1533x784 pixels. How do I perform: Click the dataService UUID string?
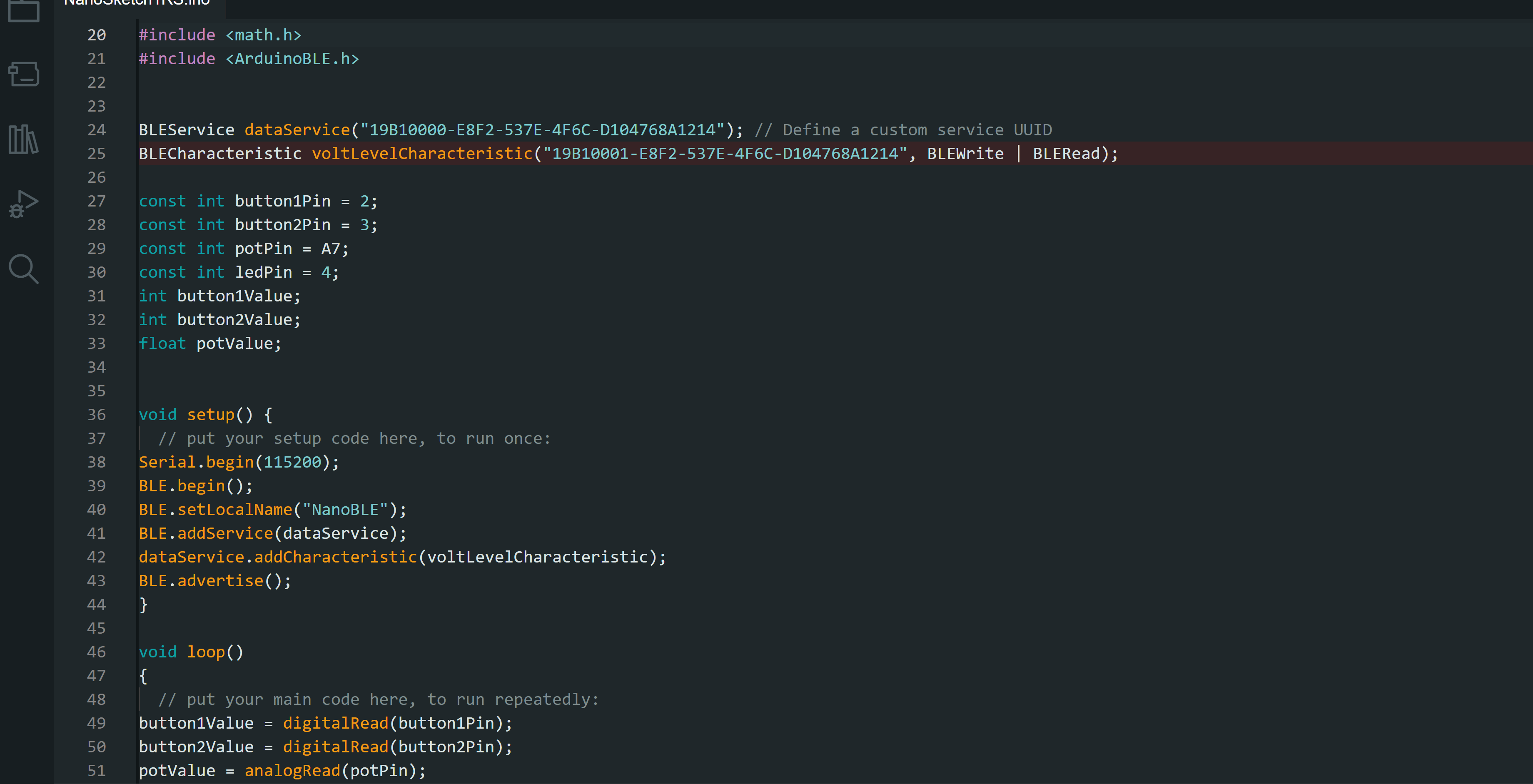pyautogui.click(x=542, y=129)
